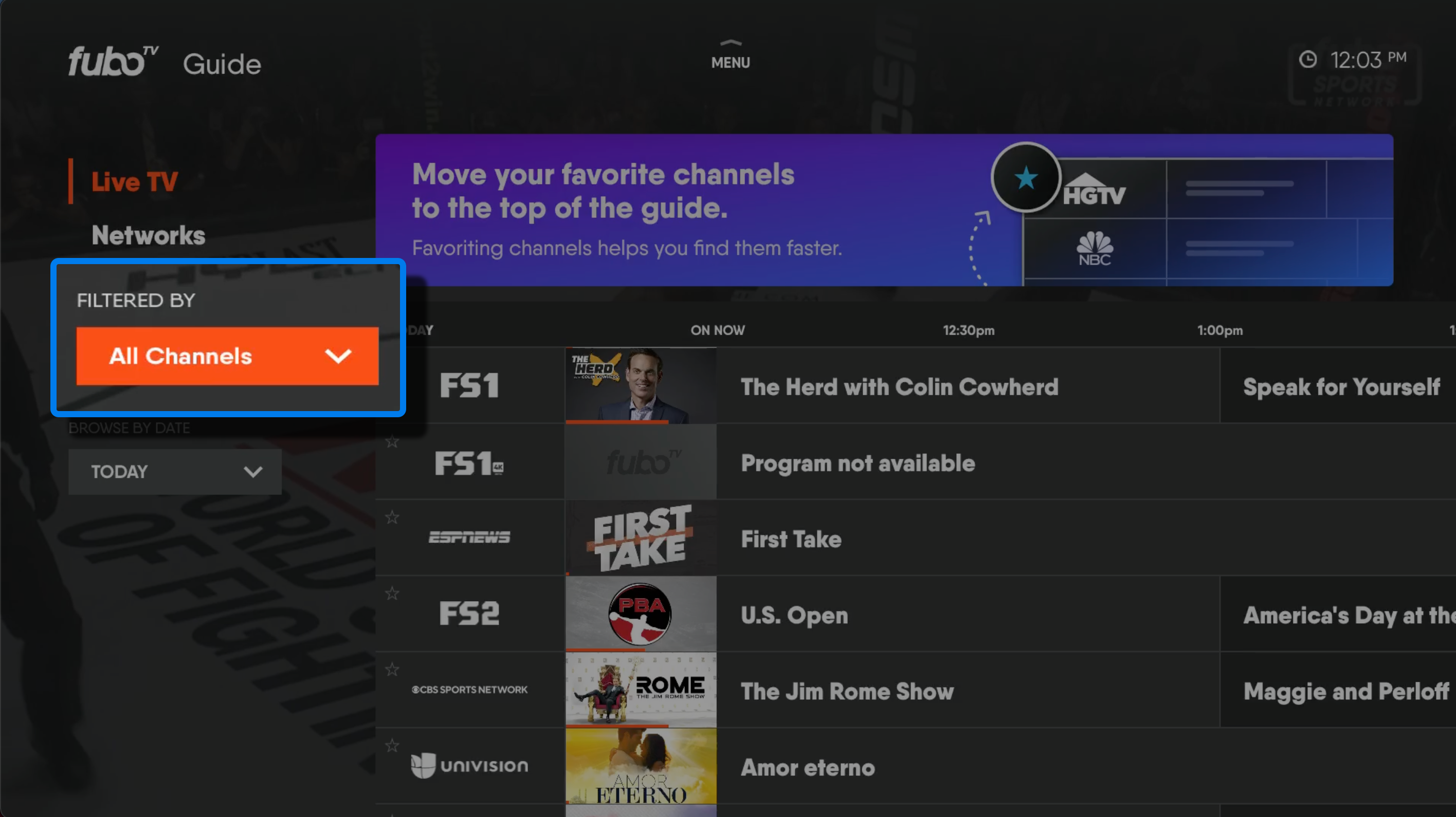Viewport: 1456px width, 817px height.
Task: Click the First Take program thumbnail
Action: [x=638, y=539]
